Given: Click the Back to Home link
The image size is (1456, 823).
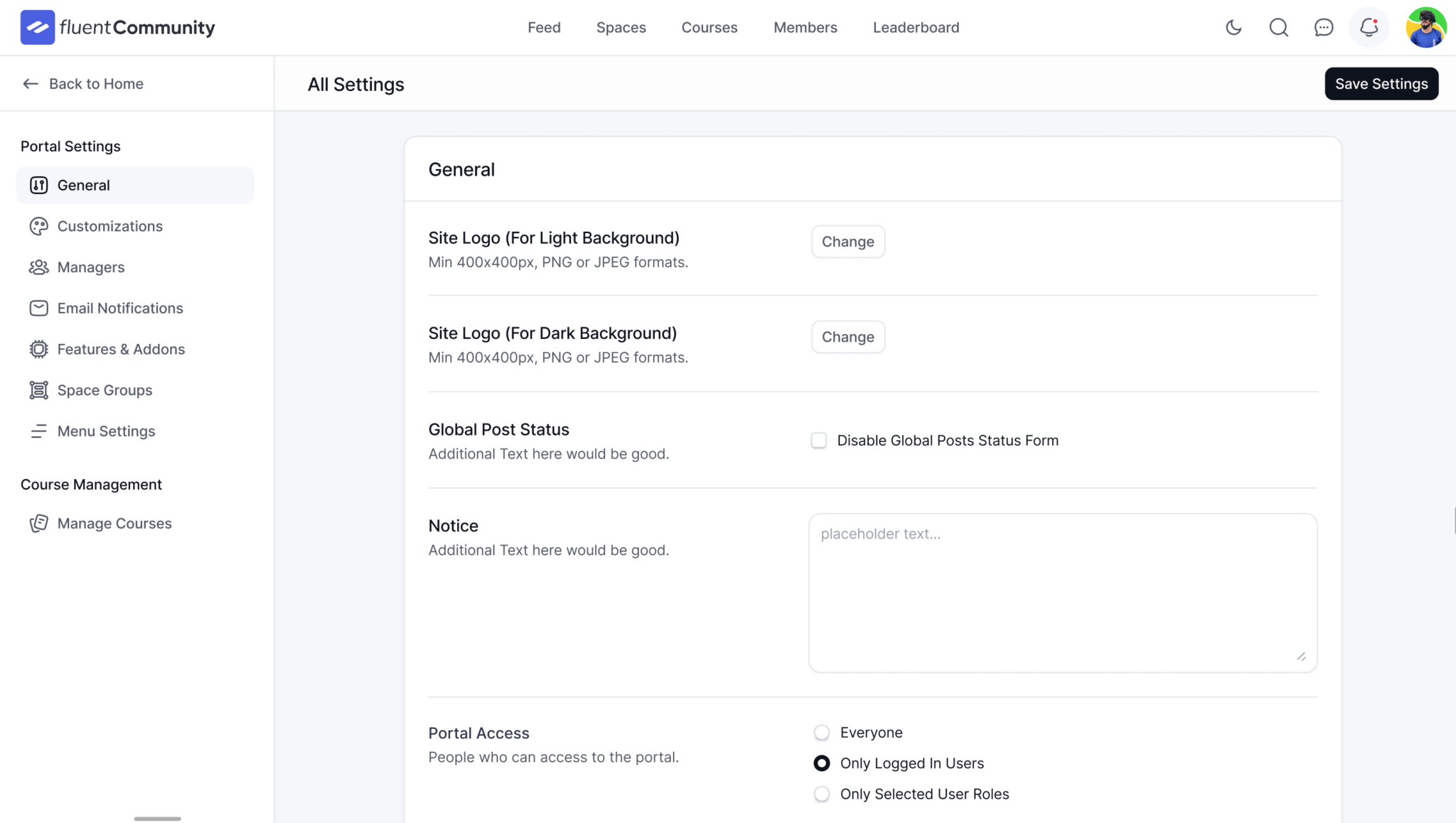Looking at the screenshot, I should (82, 83).
